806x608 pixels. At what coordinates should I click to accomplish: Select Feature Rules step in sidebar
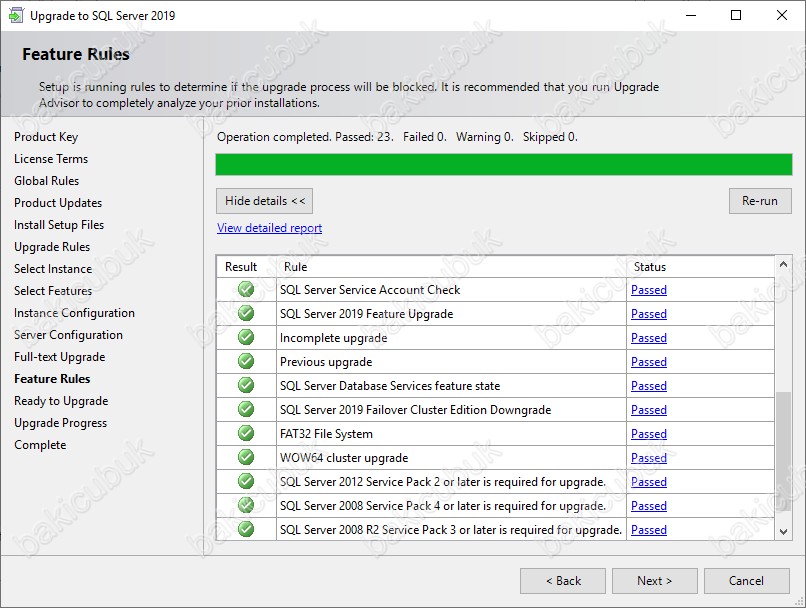coord(52,379)
